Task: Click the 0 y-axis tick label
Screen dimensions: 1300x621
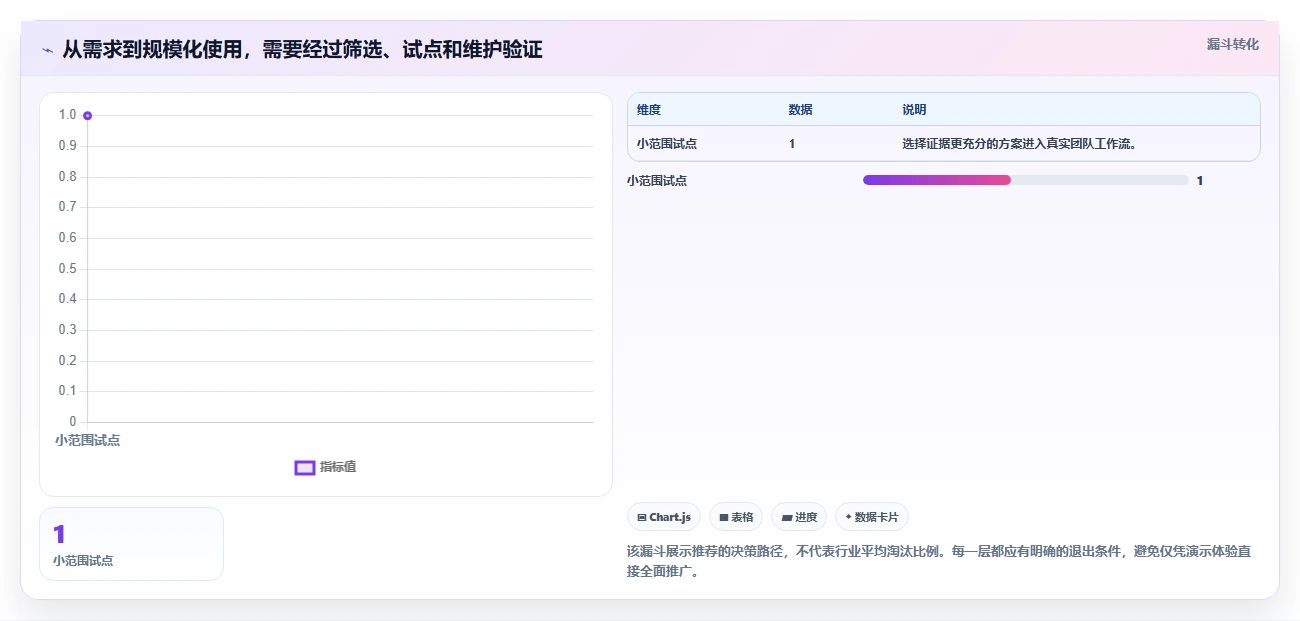Action: click(73, 422)
